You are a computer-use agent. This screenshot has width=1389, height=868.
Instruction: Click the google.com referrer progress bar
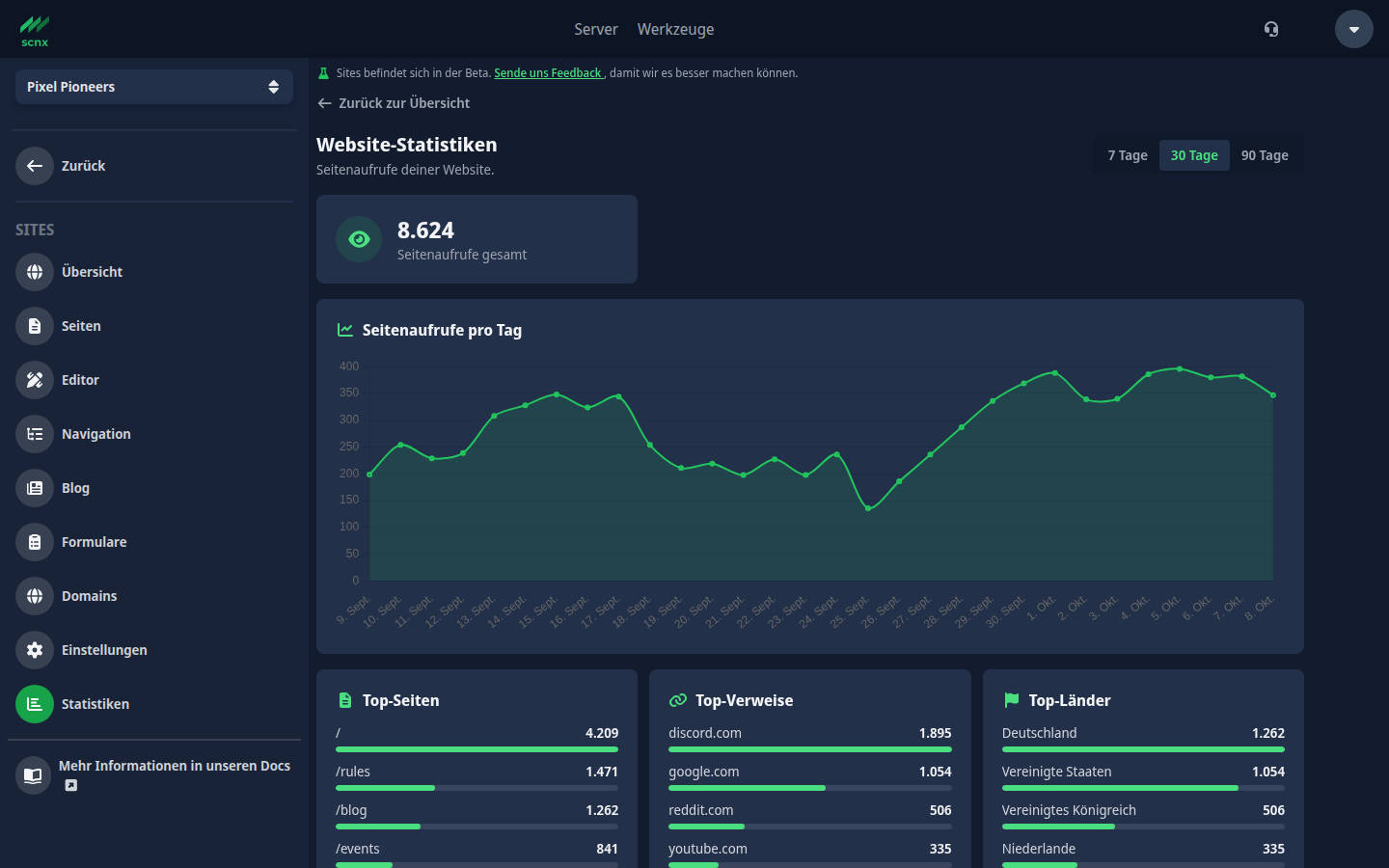click(x=810, y=788)
